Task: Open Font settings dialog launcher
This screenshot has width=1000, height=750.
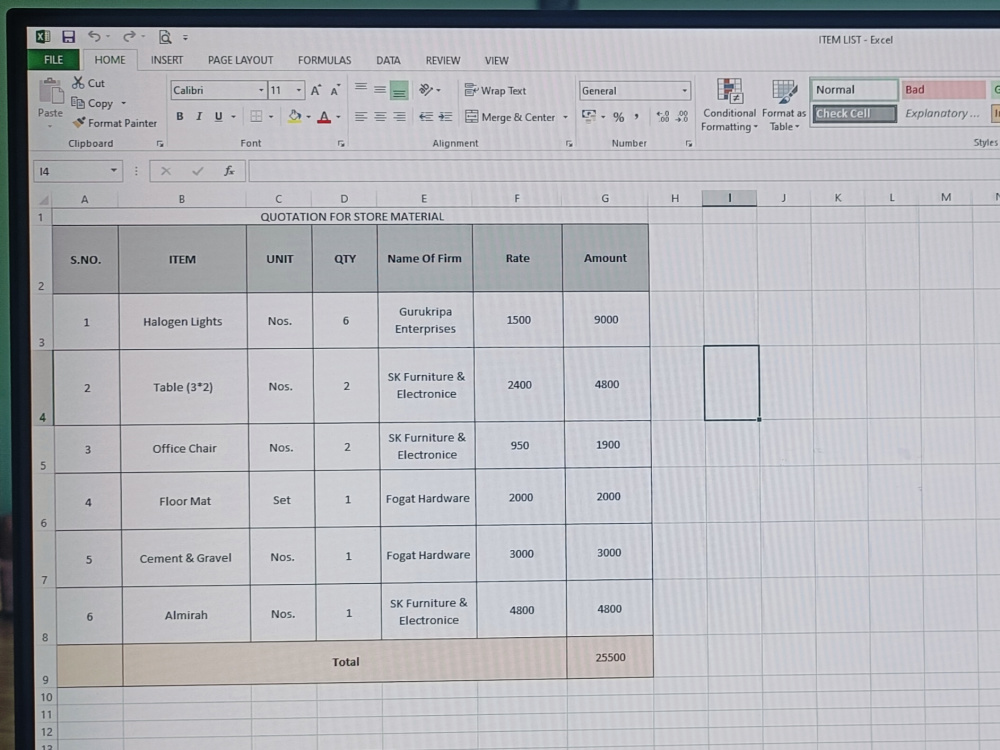Action: click(341, 144)
